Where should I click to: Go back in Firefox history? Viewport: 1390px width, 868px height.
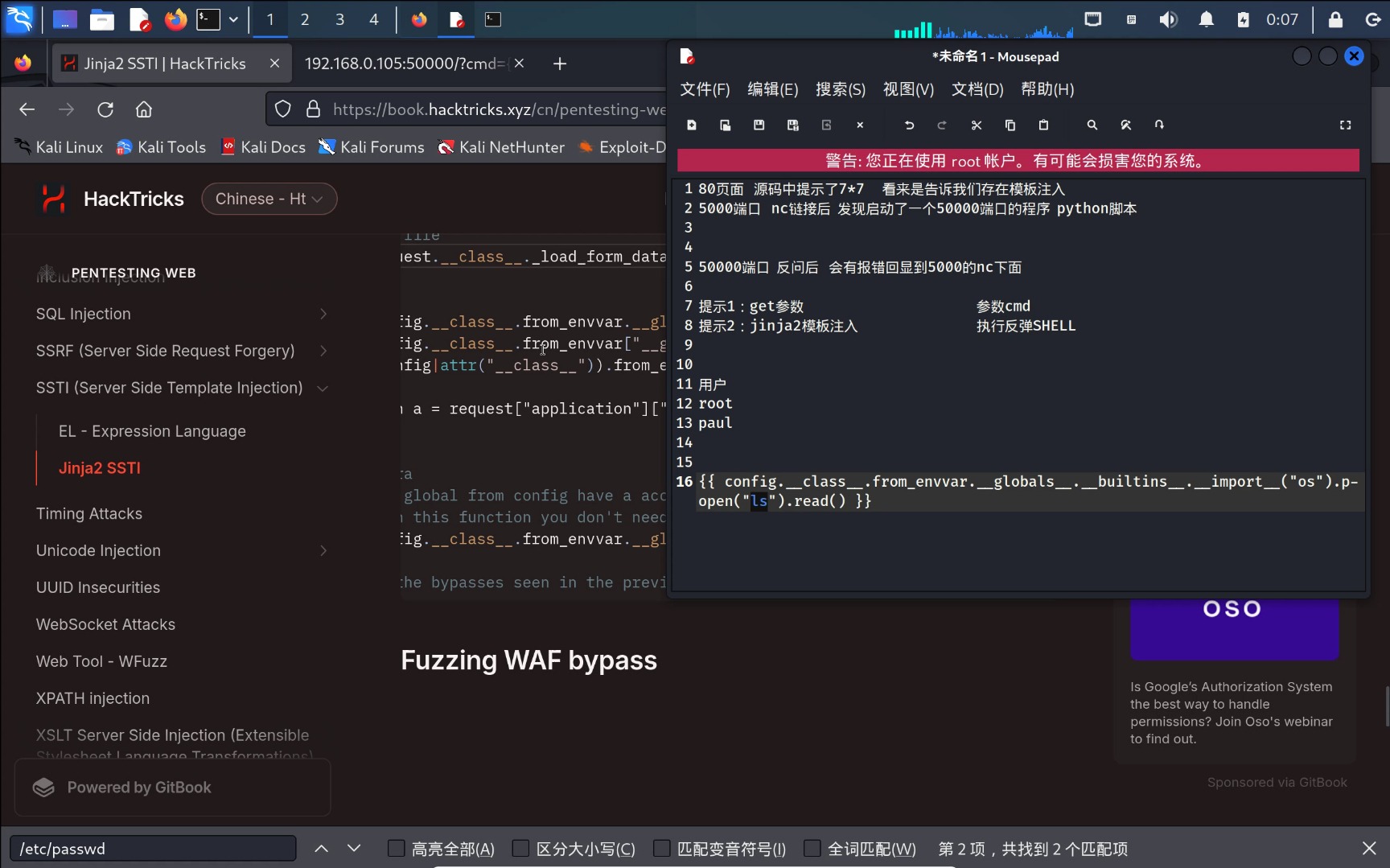(27, 109)
